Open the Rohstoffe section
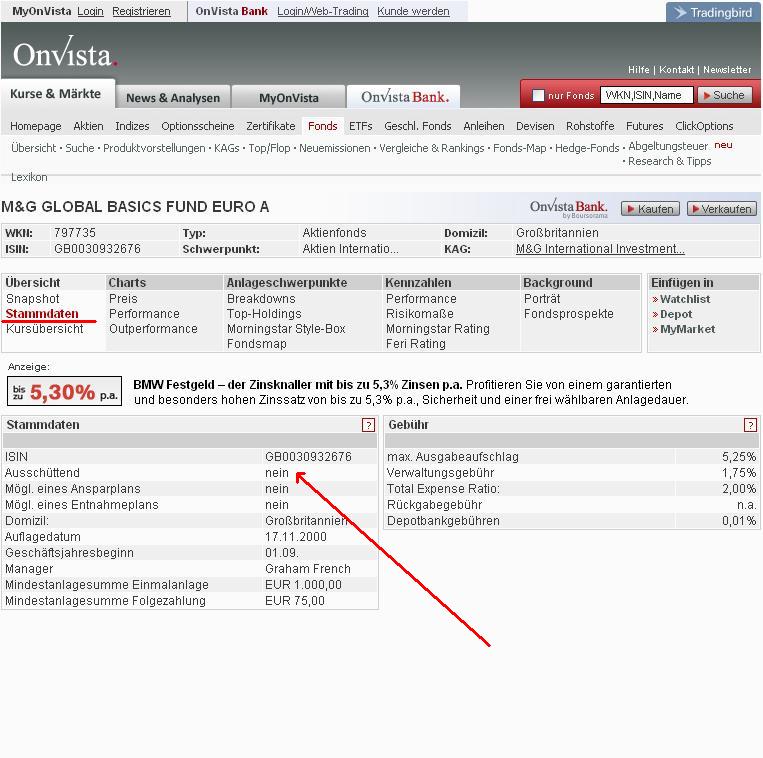Viewport: 763px width, 758px height. point(590,126)
